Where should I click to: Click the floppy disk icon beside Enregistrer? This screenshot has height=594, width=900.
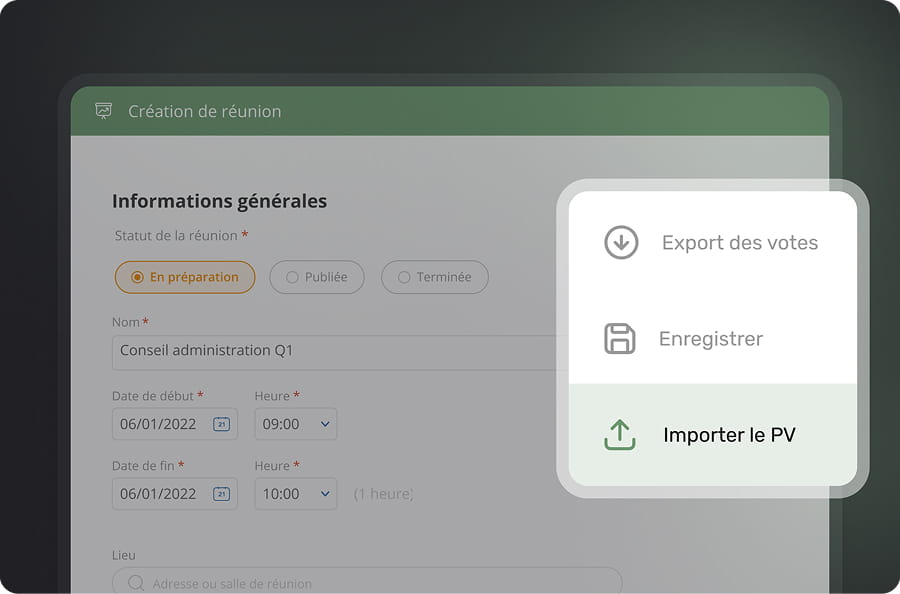coord(620,339)
